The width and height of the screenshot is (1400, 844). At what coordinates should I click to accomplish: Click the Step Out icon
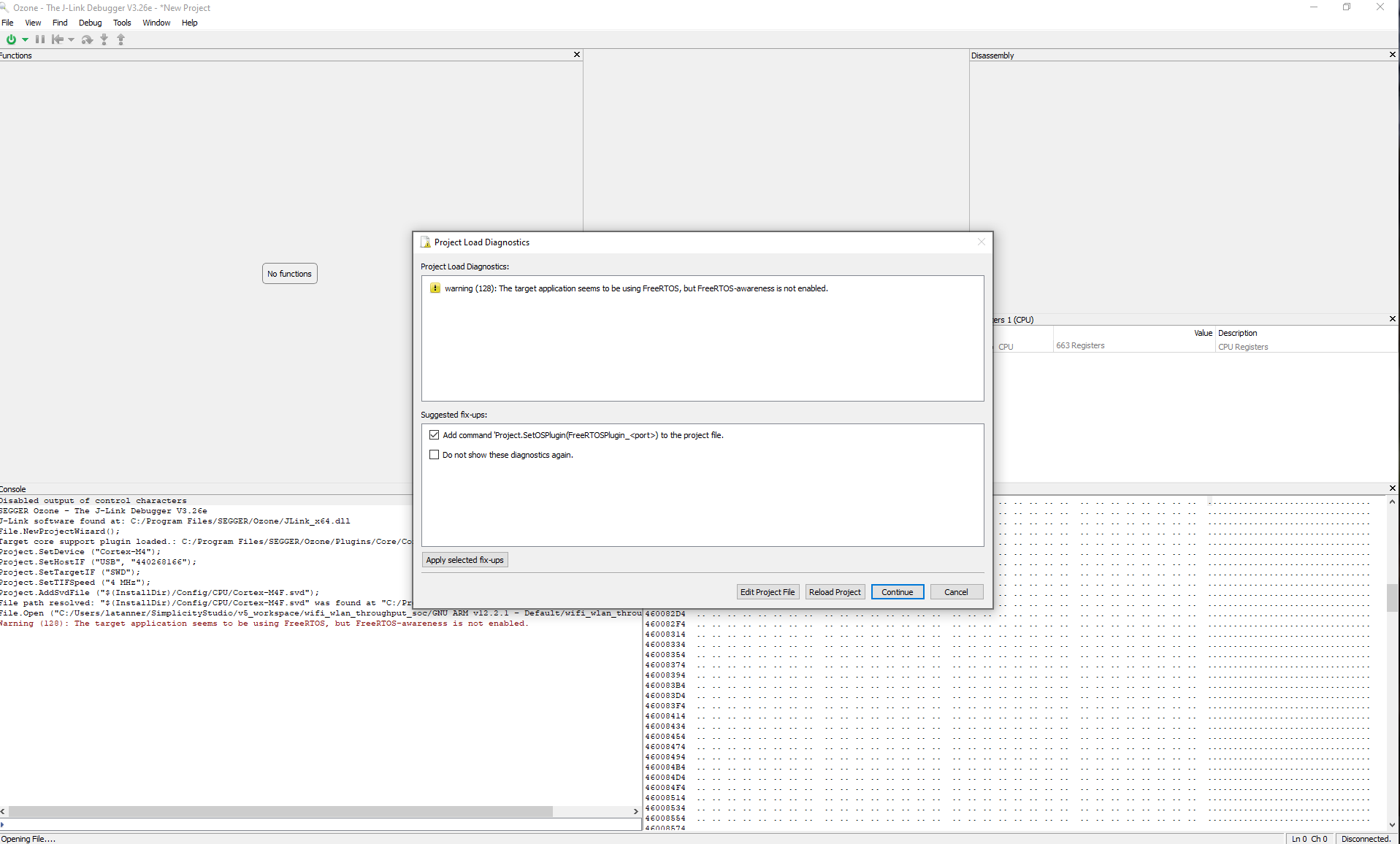(121, 39)
